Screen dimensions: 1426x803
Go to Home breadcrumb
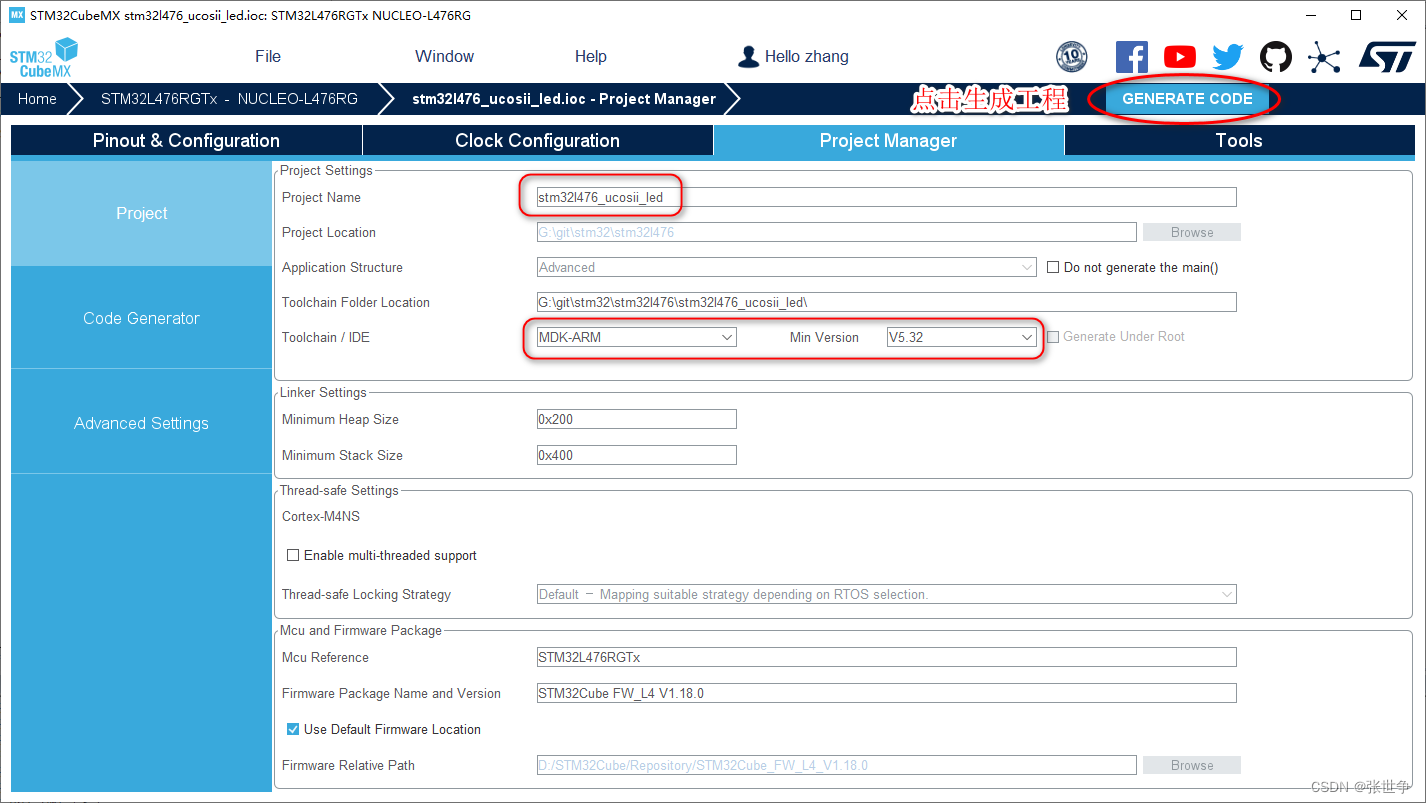[37, 99]
